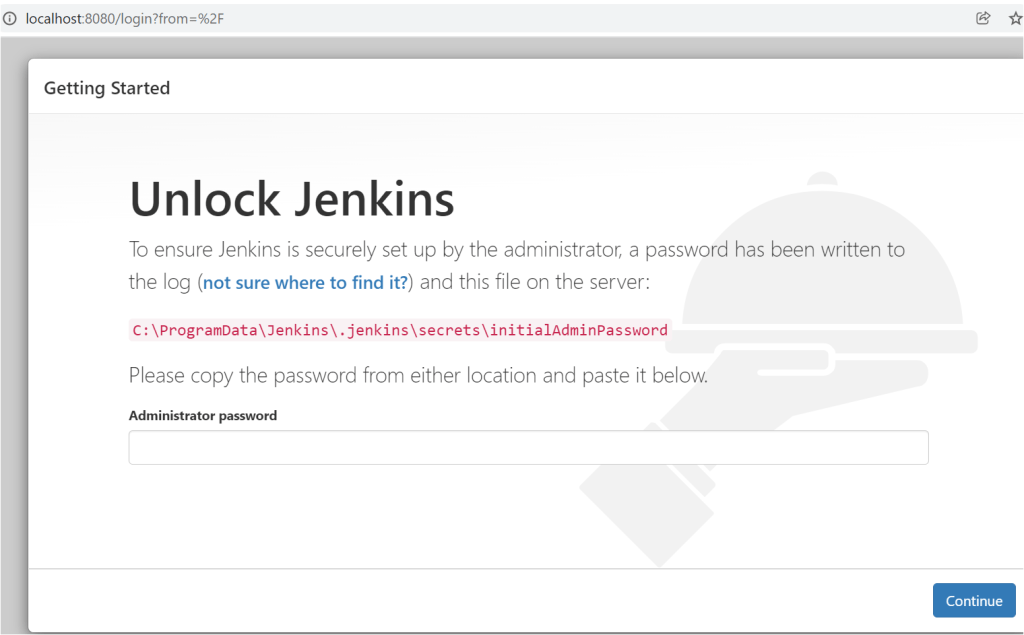Screen dimensions: 1024x635
Task: Click the "Getting Started" dialog title
Action: (x=107, y=88)
